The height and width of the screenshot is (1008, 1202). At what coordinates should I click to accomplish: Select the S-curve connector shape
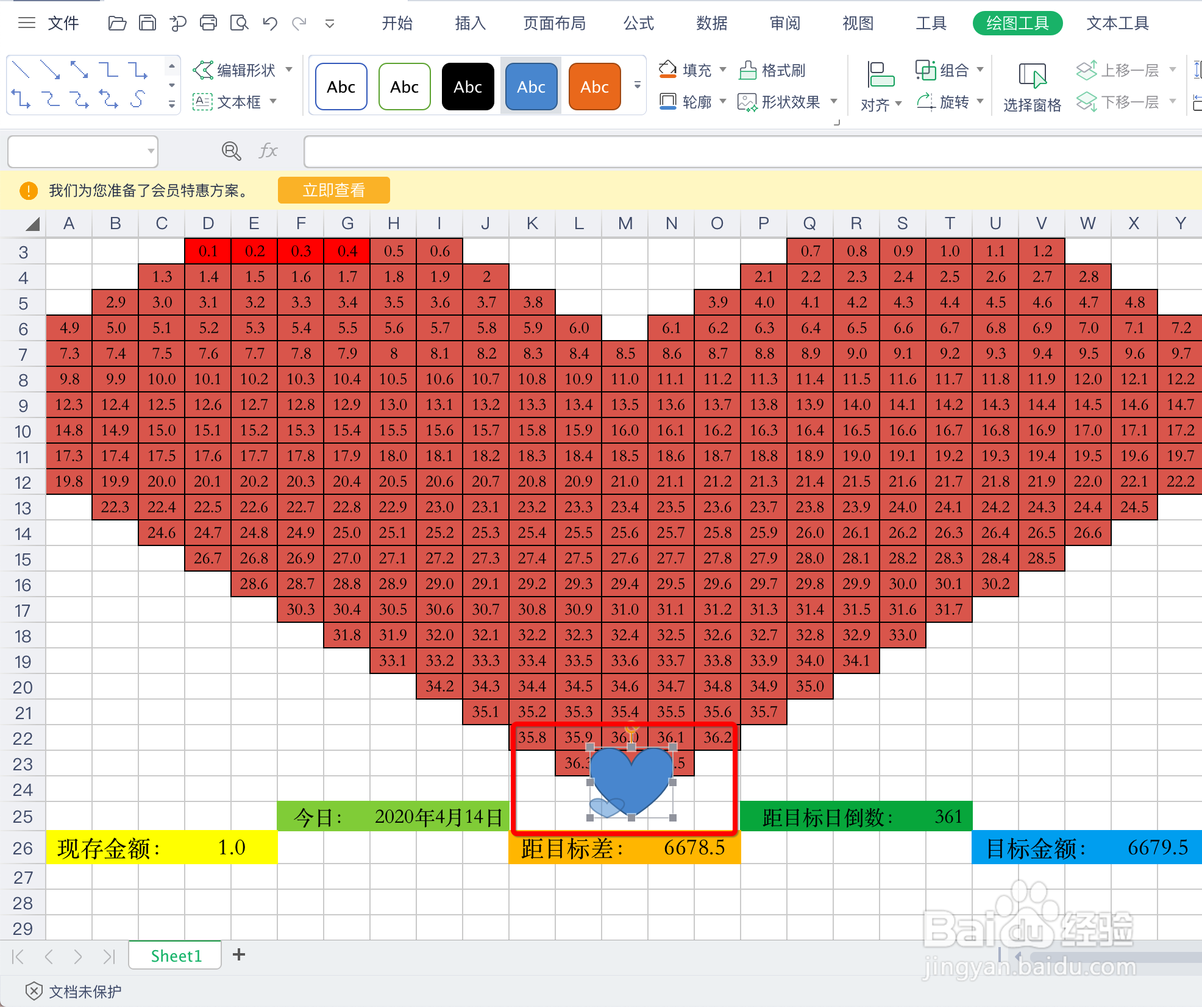tap(139, 99)
